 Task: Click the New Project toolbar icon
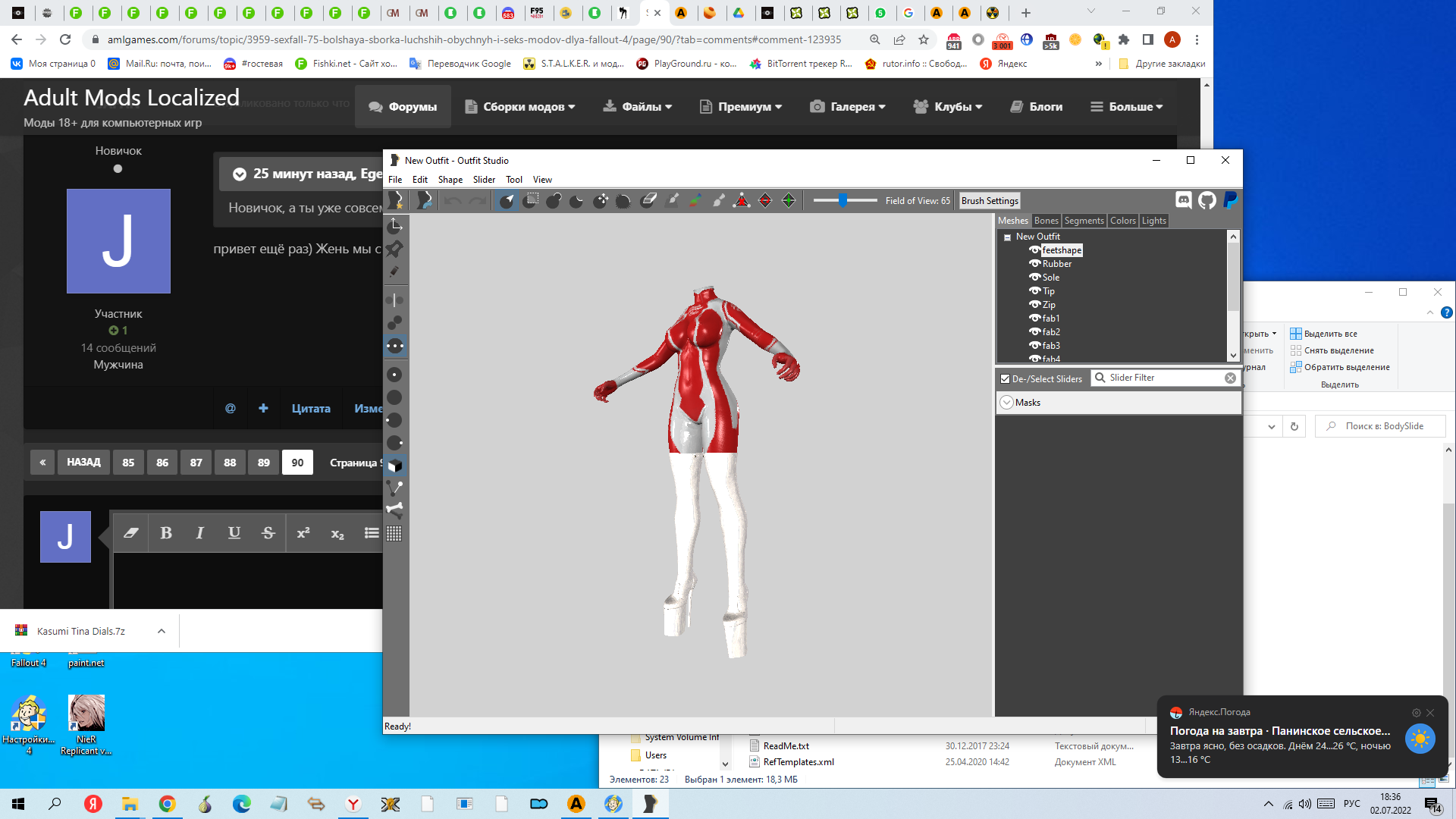pos(395,200)
